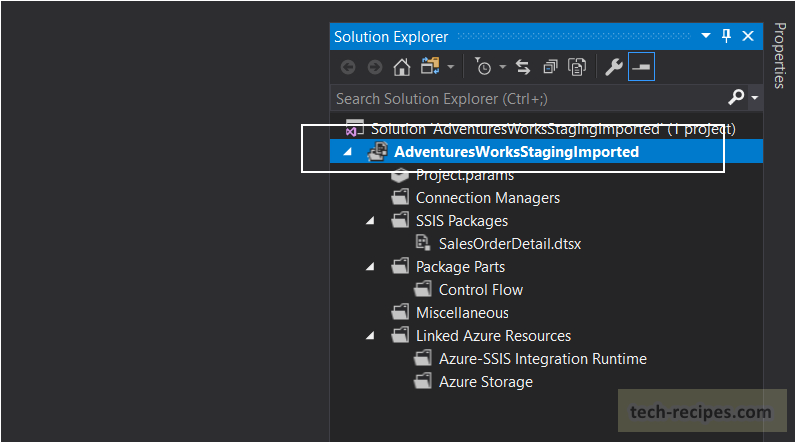Close the Solution Explorer panel
796x443 pixels.
pyautogui.click(x=748, y=36)
